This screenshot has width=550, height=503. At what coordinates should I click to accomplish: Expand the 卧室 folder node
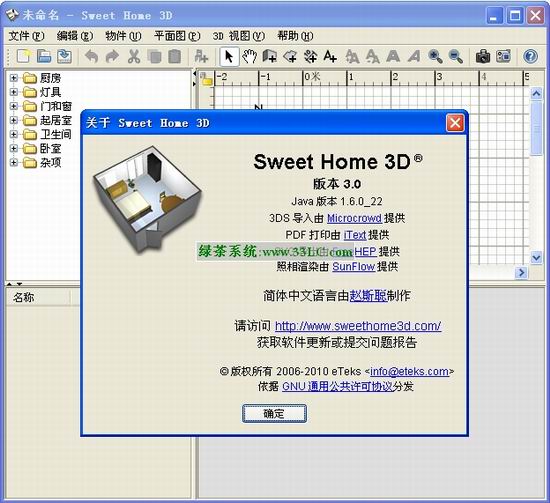pos(14,148)
